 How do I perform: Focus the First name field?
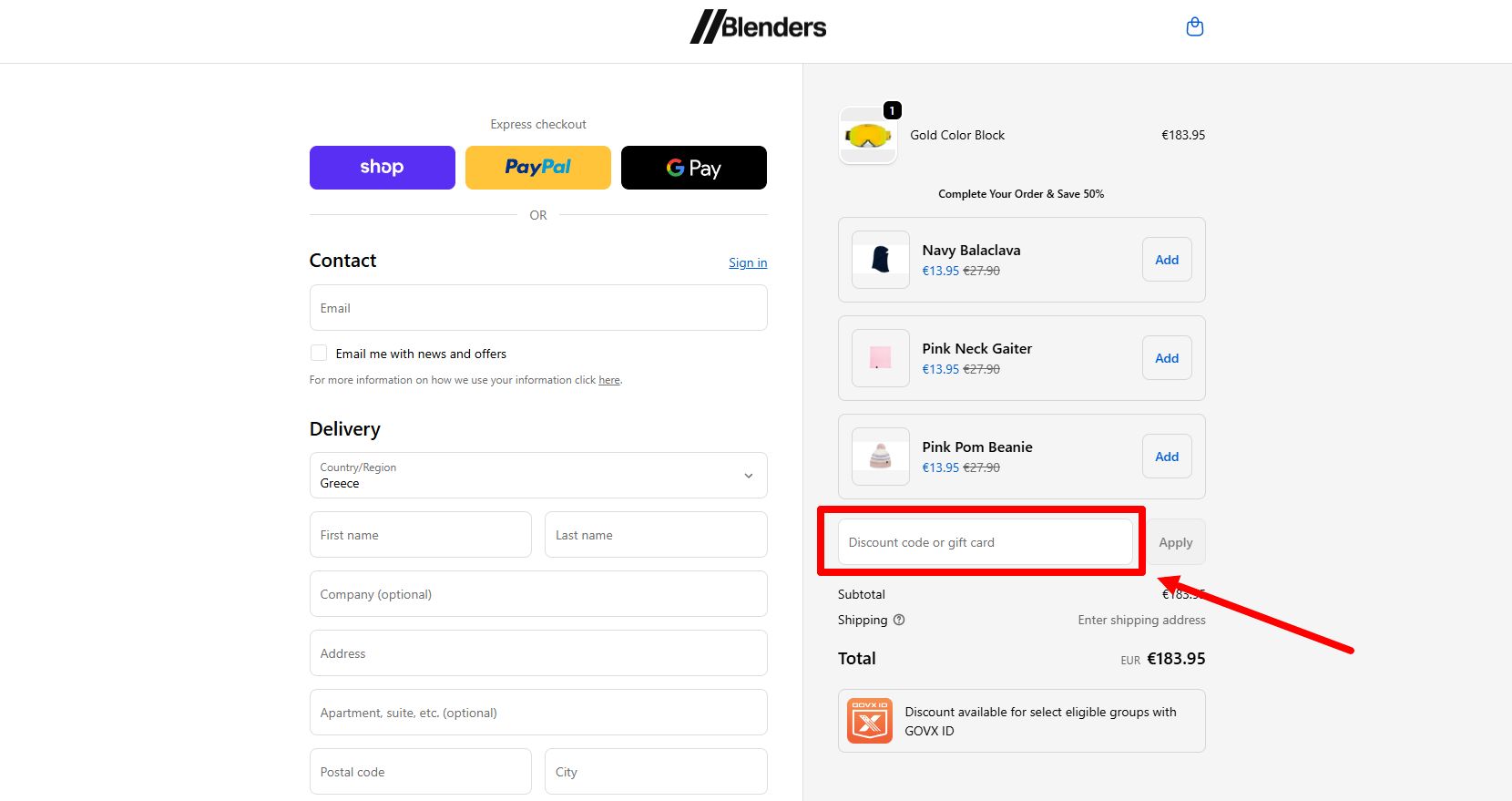tap(421, 535)
